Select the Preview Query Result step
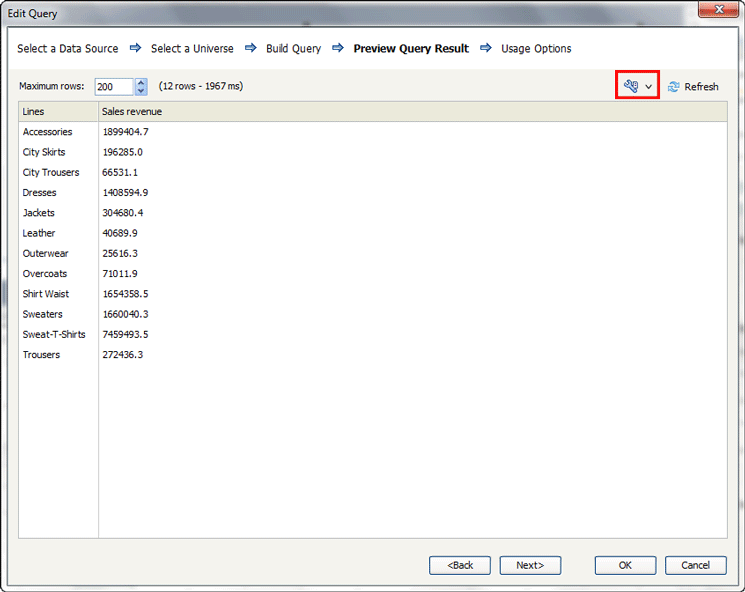Viewport: 745px width, 592px height. coord(411,48)
